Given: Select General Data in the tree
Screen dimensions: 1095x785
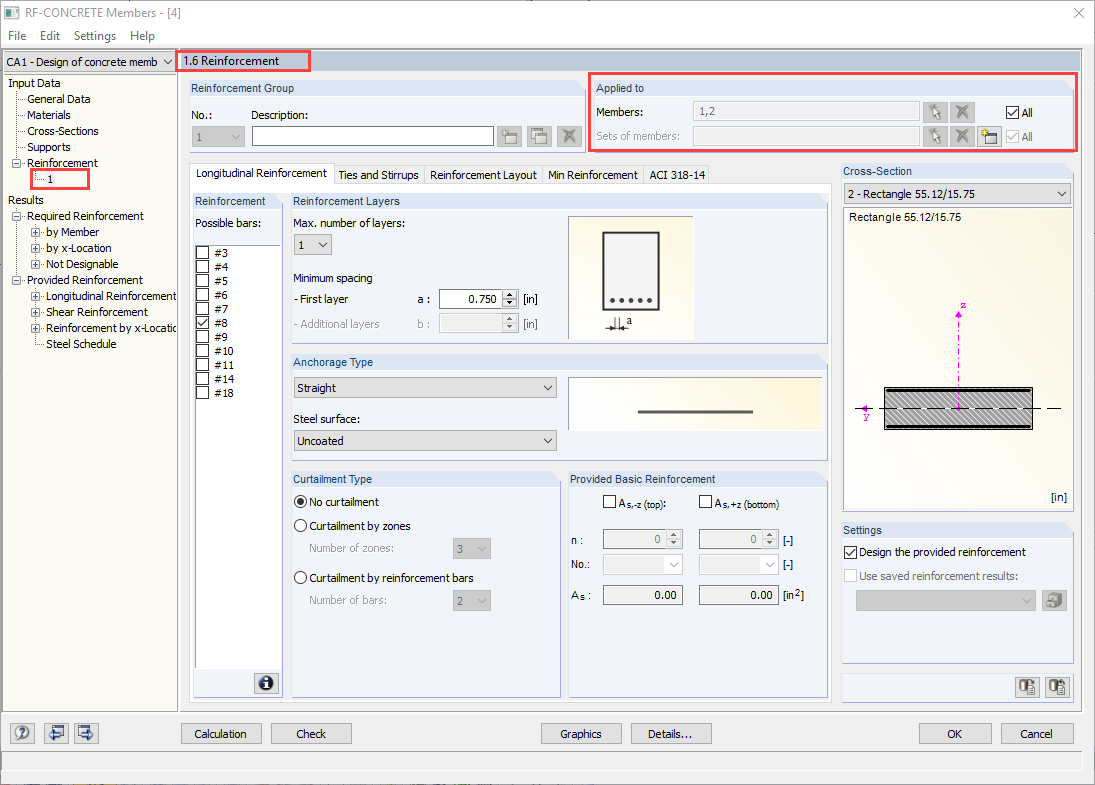Looking at the screenshot, I should click(59, 99).
